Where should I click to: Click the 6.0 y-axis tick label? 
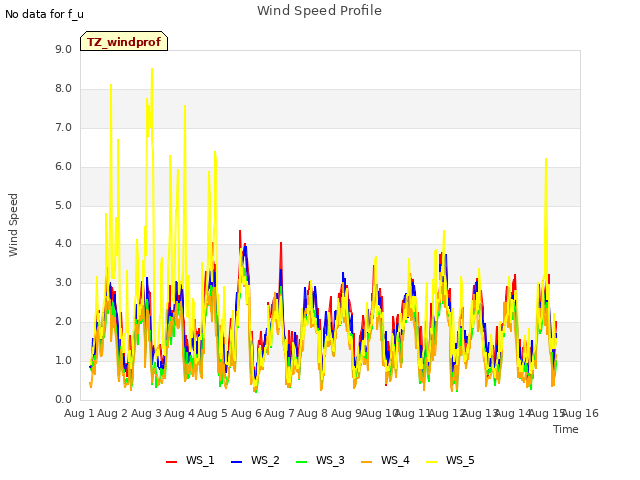63,167
